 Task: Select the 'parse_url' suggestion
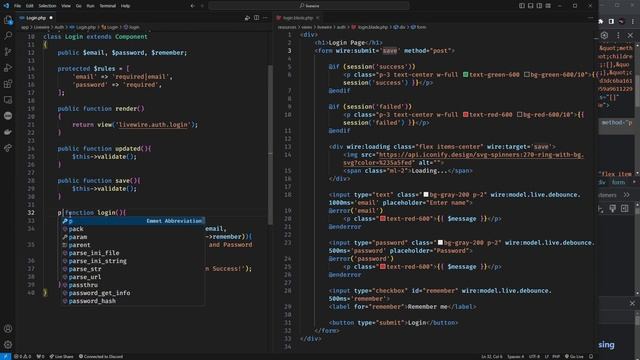coord(133,277)
